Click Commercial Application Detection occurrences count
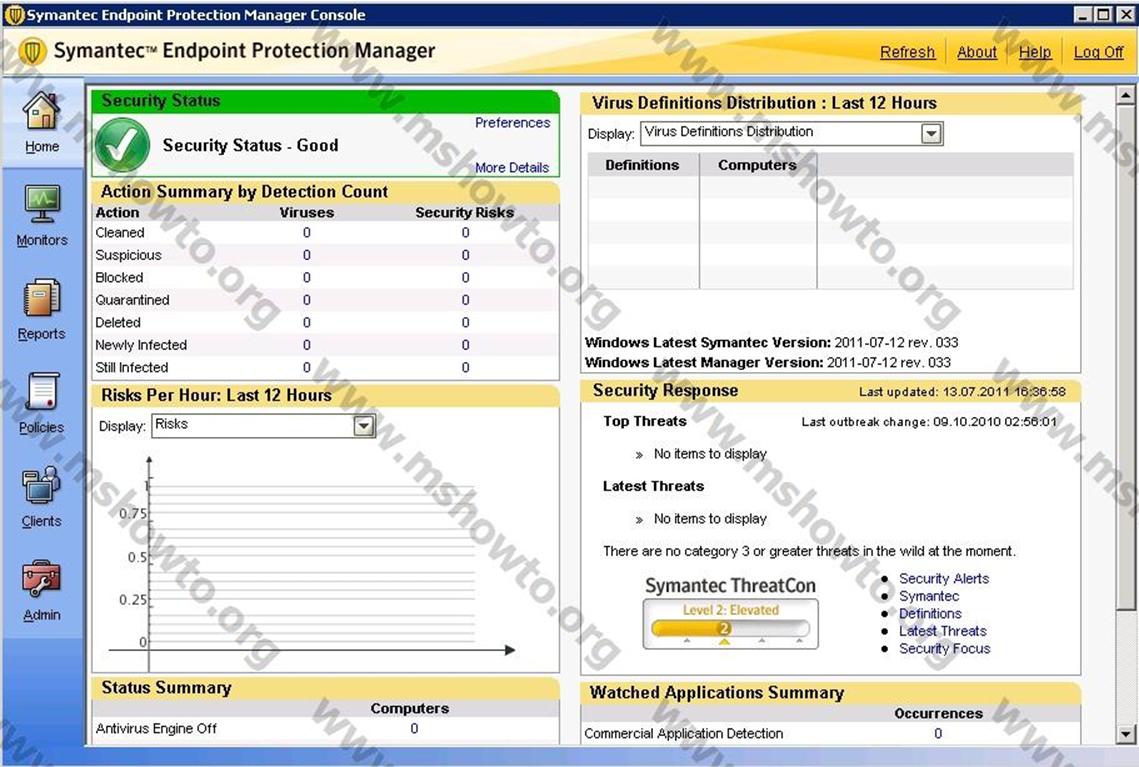The image size is (1139, 767). click(x=938, y=734)
